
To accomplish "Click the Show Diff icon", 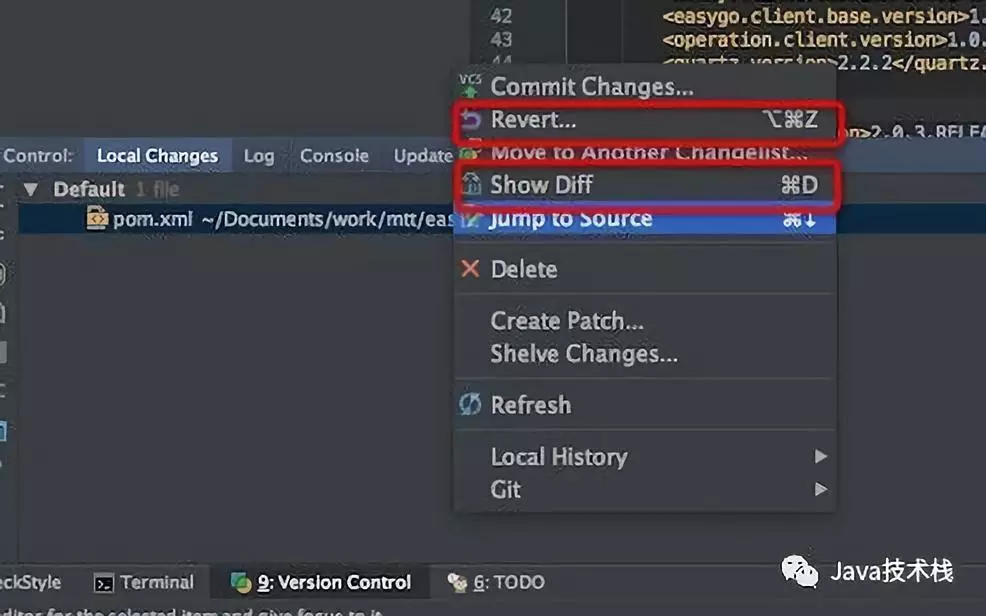I will point(470,185).
